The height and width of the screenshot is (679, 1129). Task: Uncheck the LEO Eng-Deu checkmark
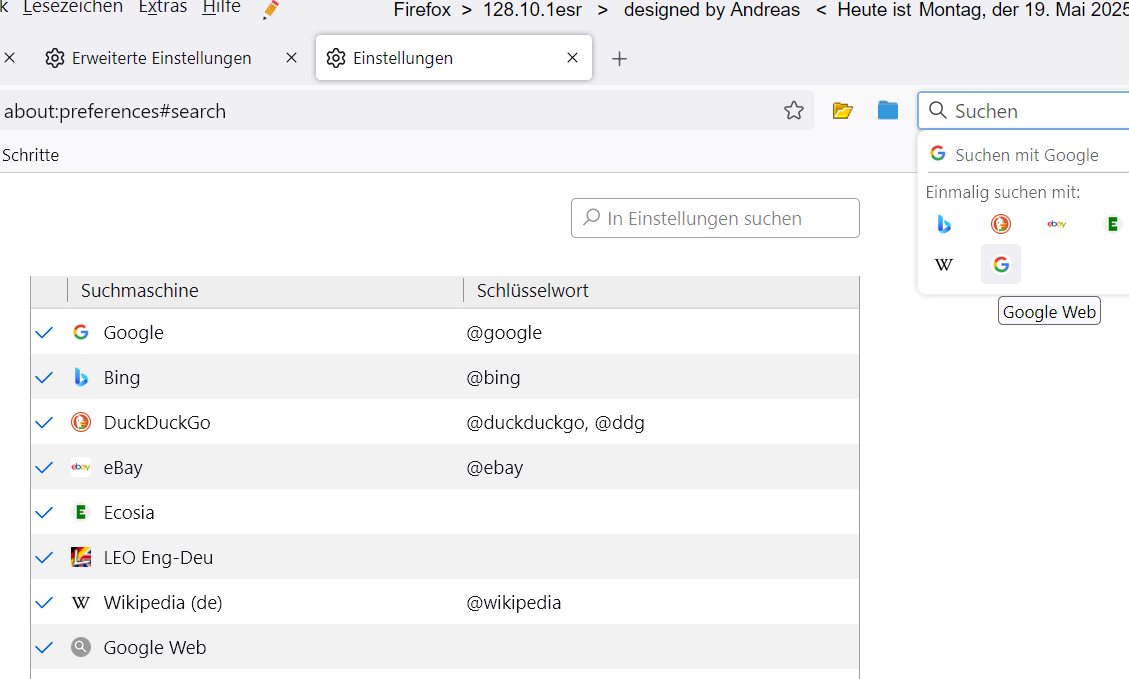tap(45, 557)
